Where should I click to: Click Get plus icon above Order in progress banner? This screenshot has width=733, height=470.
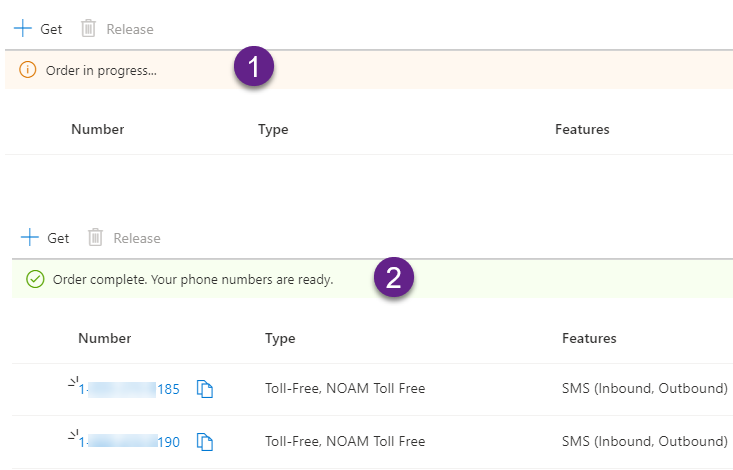23,29
